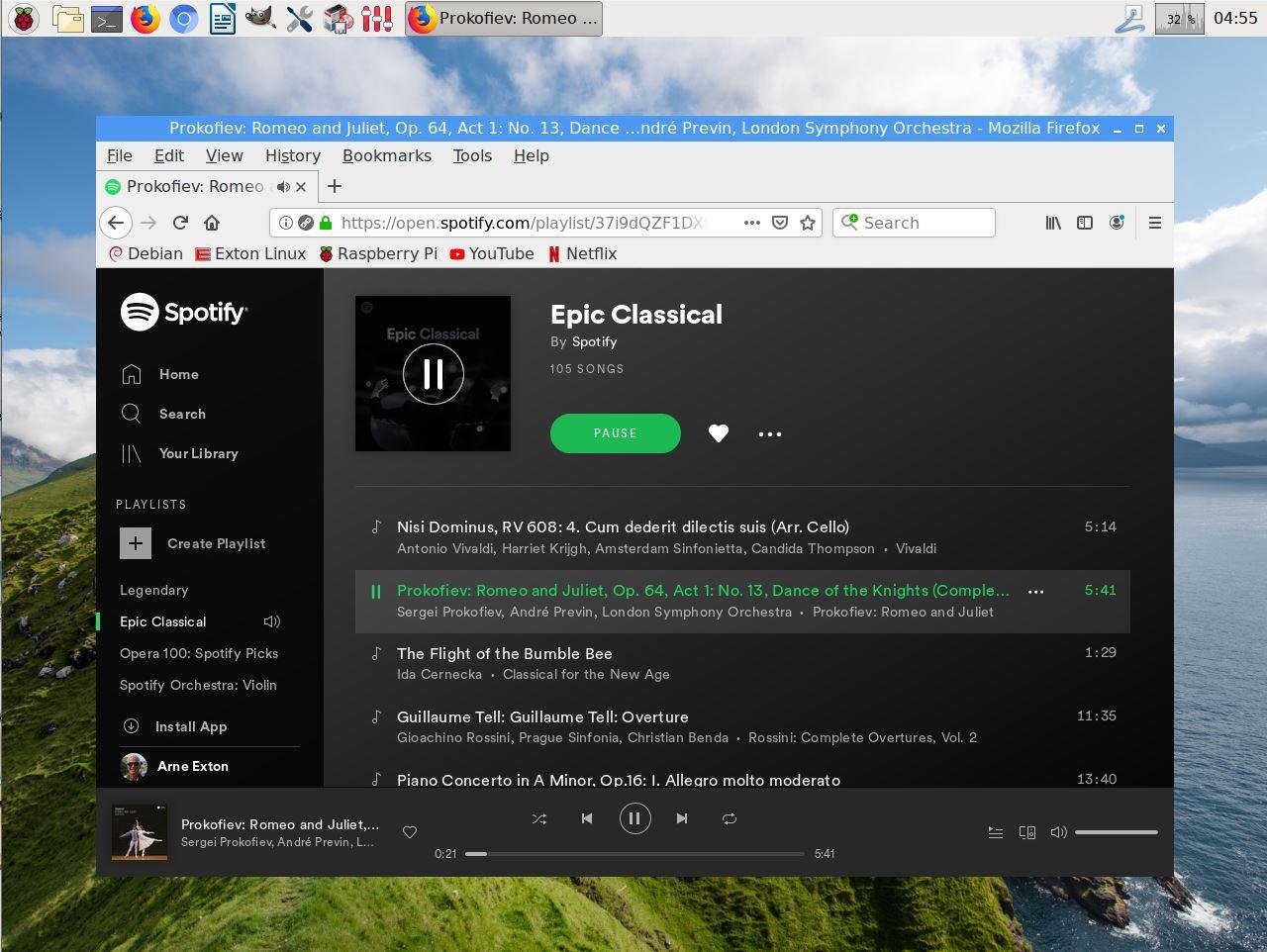Viewport: 1267px width, 952px height.
Task: Open the GIMP icon in the taskbar
Action: [x=260, y=18]
